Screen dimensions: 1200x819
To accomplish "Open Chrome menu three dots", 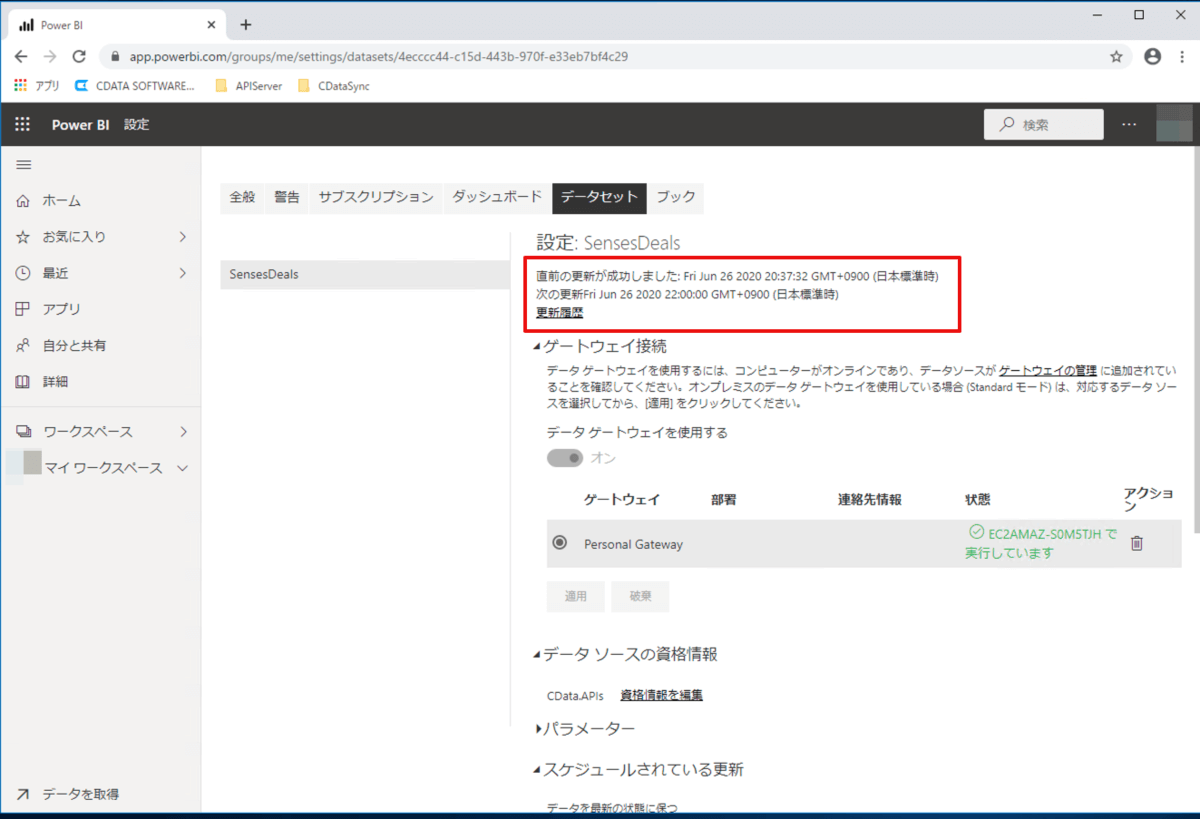I will 1183,57.
